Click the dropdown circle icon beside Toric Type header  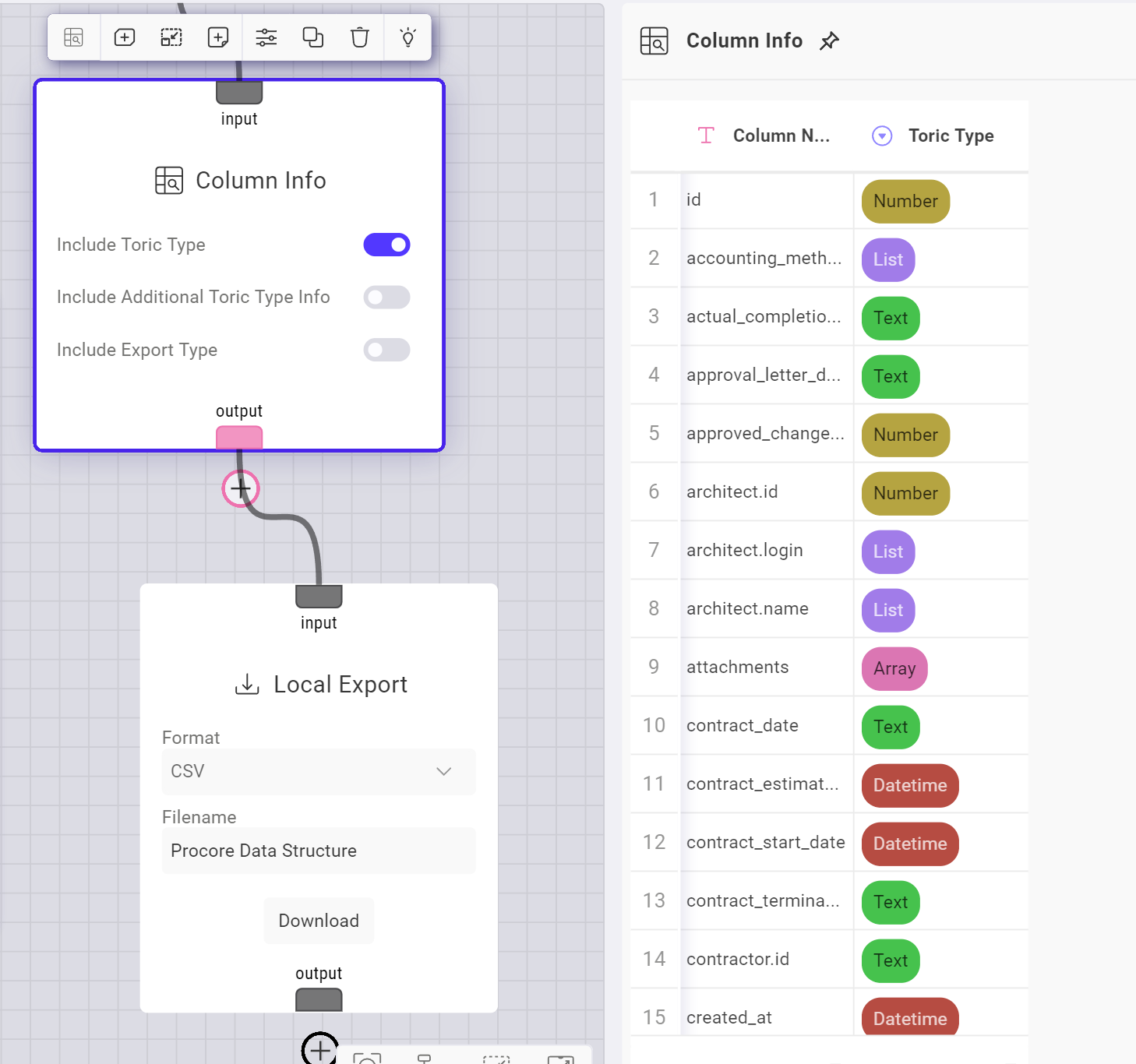pos(882,136)
